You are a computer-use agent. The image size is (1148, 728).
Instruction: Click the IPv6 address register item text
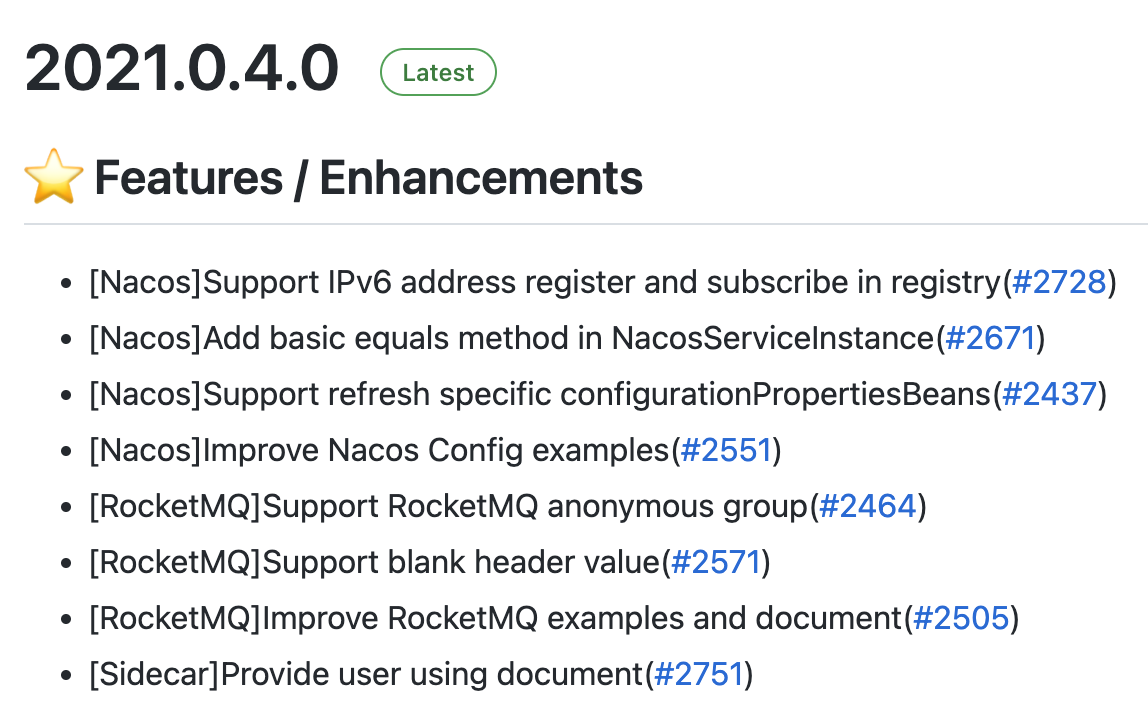(545, 283)
